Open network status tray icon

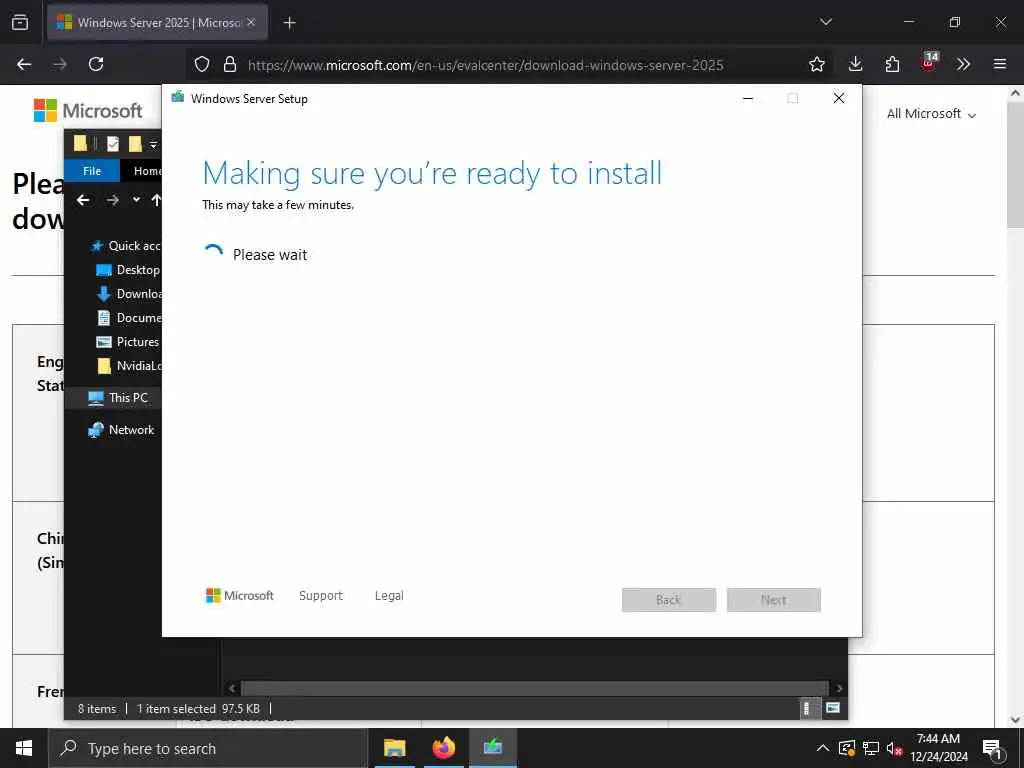[871, 748]
